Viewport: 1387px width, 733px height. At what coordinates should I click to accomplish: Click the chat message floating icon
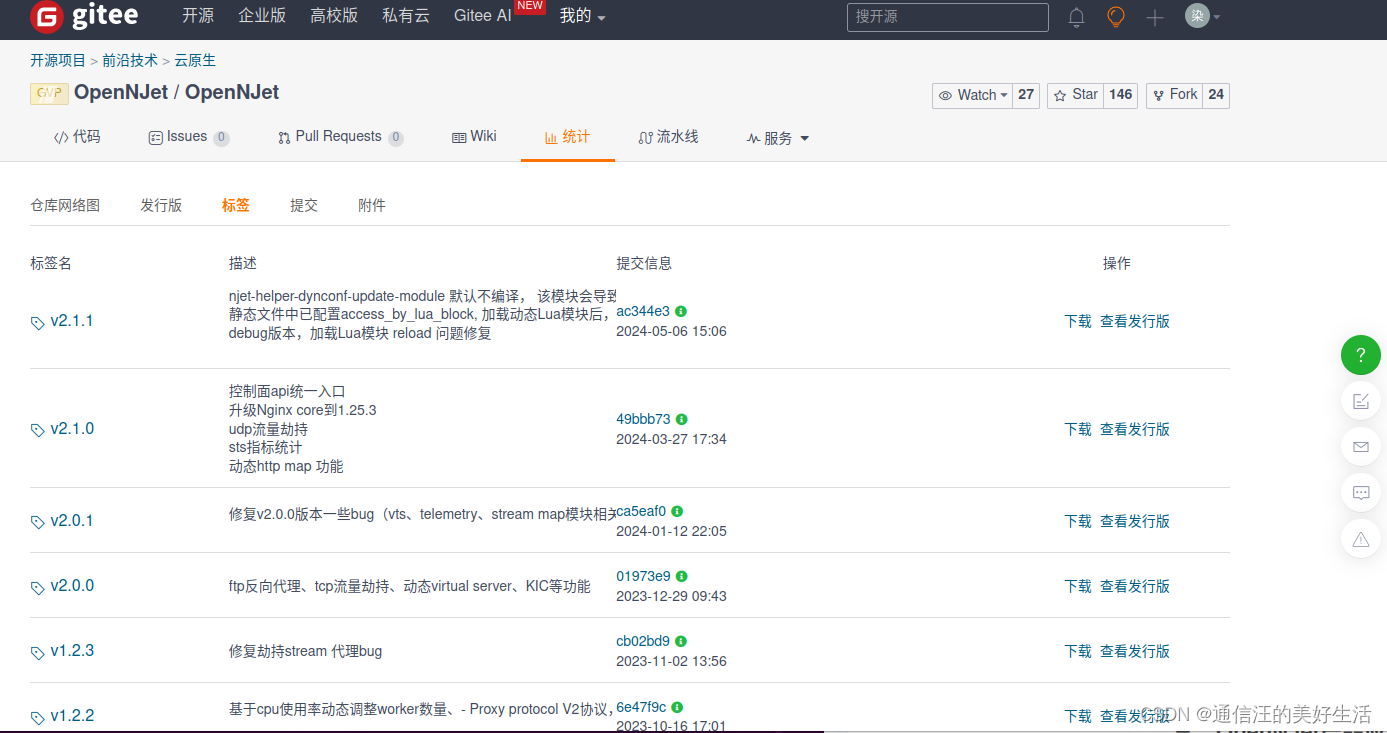[x=1360, y=493]
